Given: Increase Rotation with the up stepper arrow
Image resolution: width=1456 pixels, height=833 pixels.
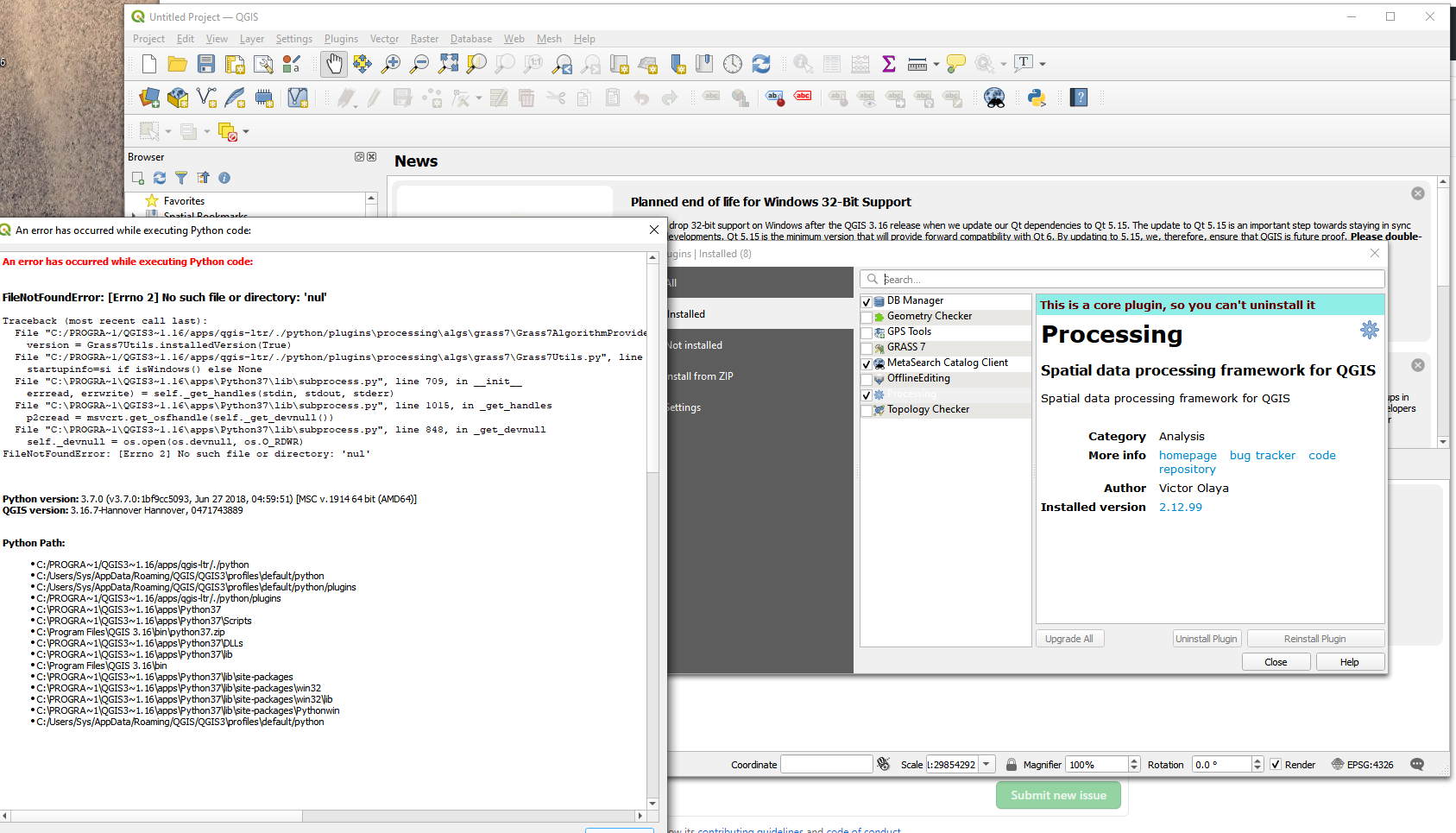Looking at the screenshot, I should 1257,760.
